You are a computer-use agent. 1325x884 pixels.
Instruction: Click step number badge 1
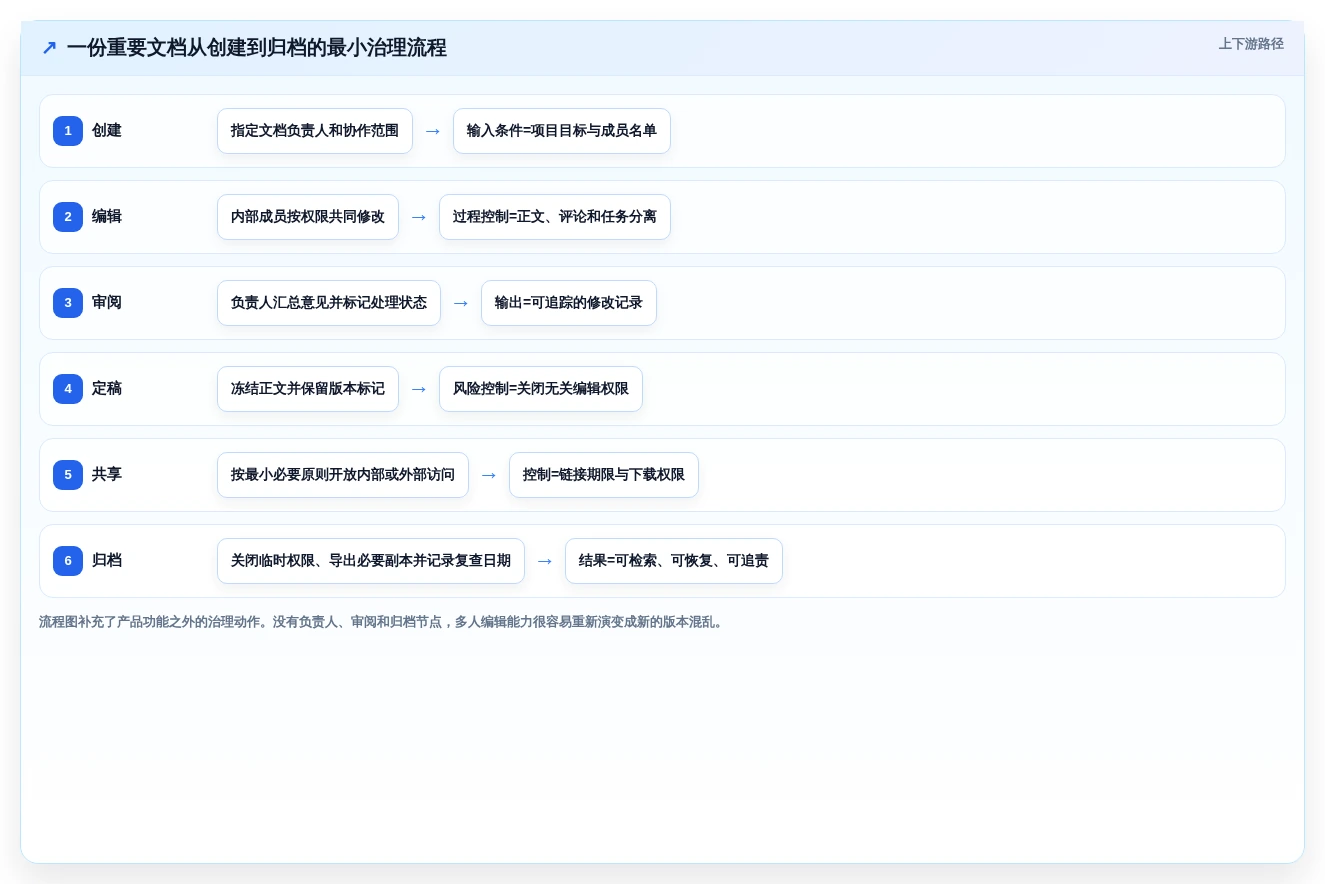tap(68, 131)
